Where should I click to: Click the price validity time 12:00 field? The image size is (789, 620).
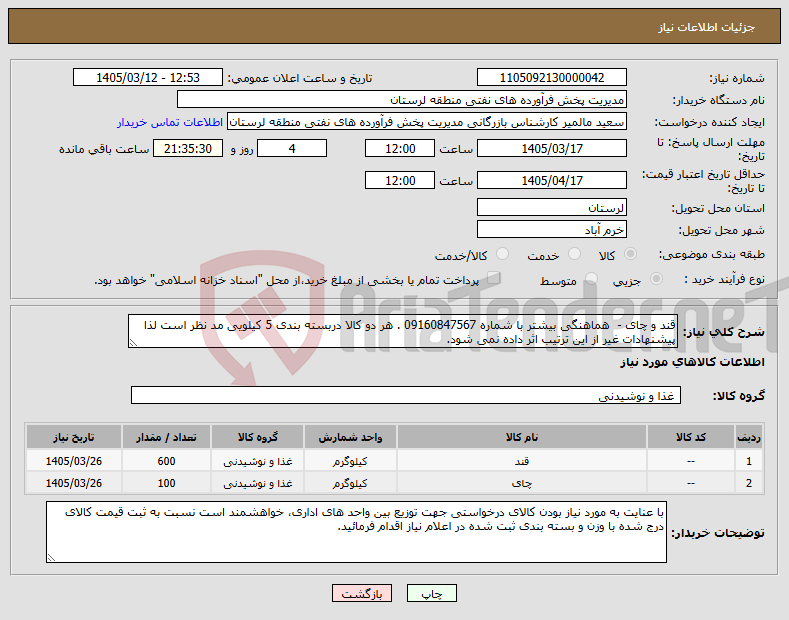pyautogui.click(x=400, y=180)
